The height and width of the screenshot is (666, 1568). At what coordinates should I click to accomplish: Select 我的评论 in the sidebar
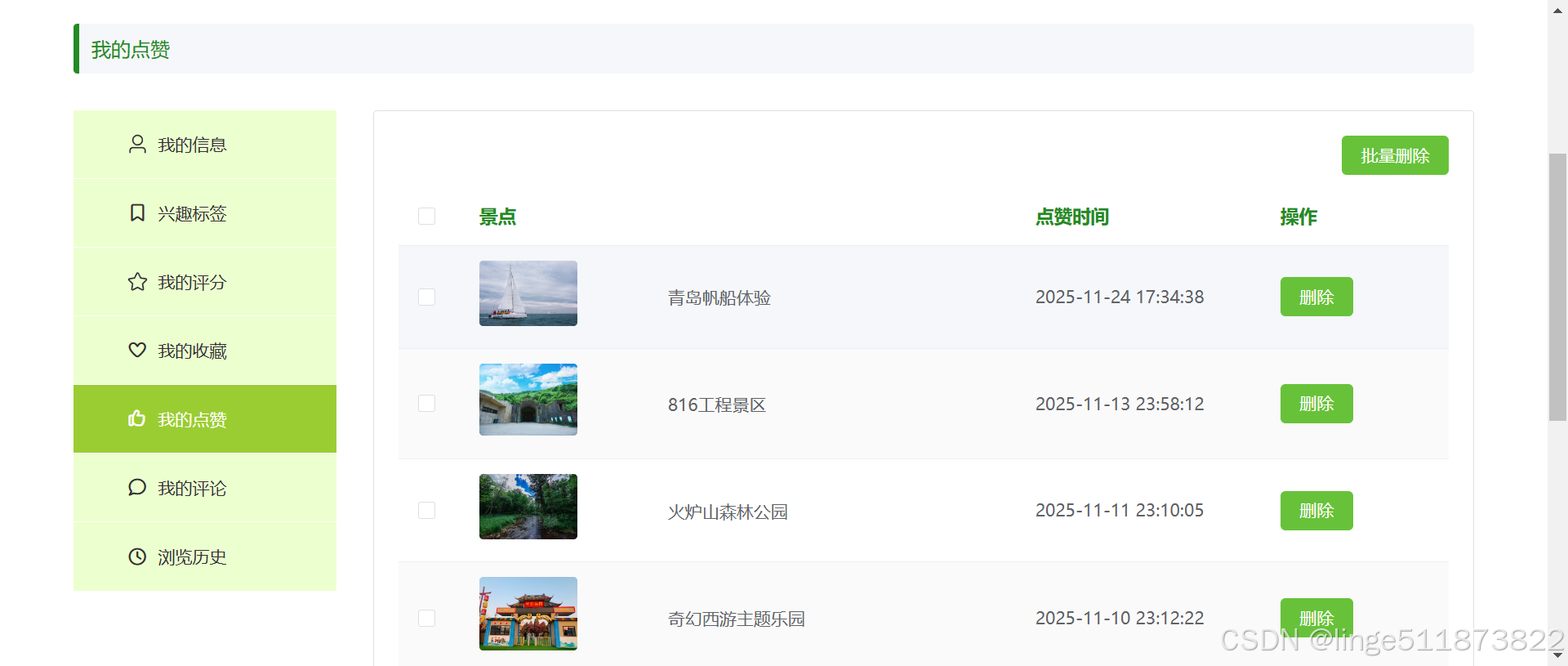pyautogui.click(x=205, y=488)
